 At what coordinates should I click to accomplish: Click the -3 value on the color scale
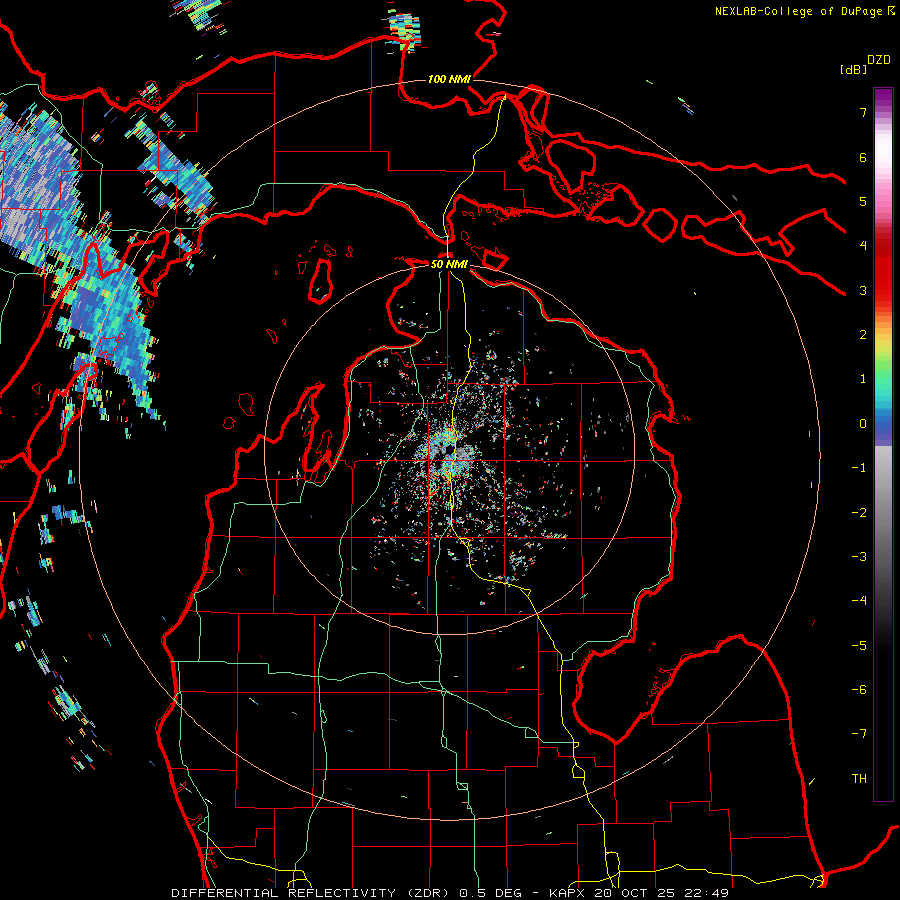click(x=859, y=557)
